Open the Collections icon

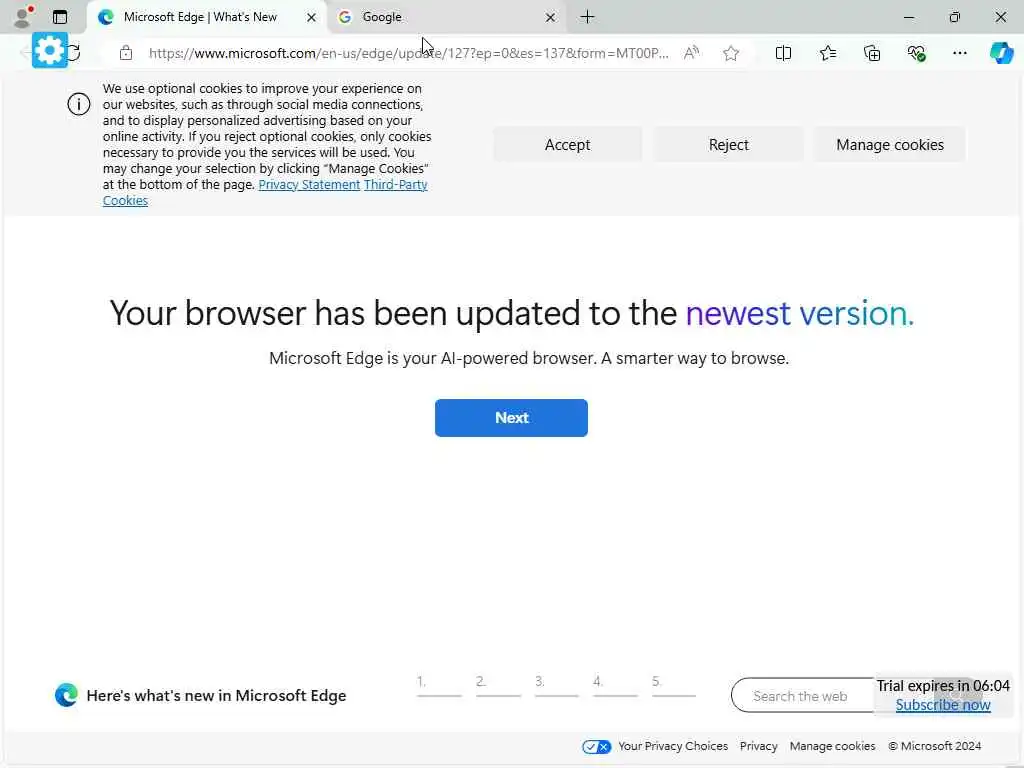pyautogui.click(x=872, y=53)
